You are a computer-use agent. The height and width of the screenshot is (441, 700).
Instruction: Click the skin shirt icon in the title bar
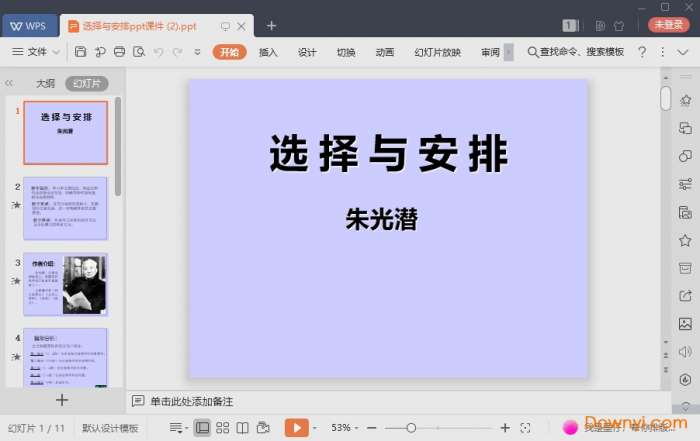tap(619, 26)
